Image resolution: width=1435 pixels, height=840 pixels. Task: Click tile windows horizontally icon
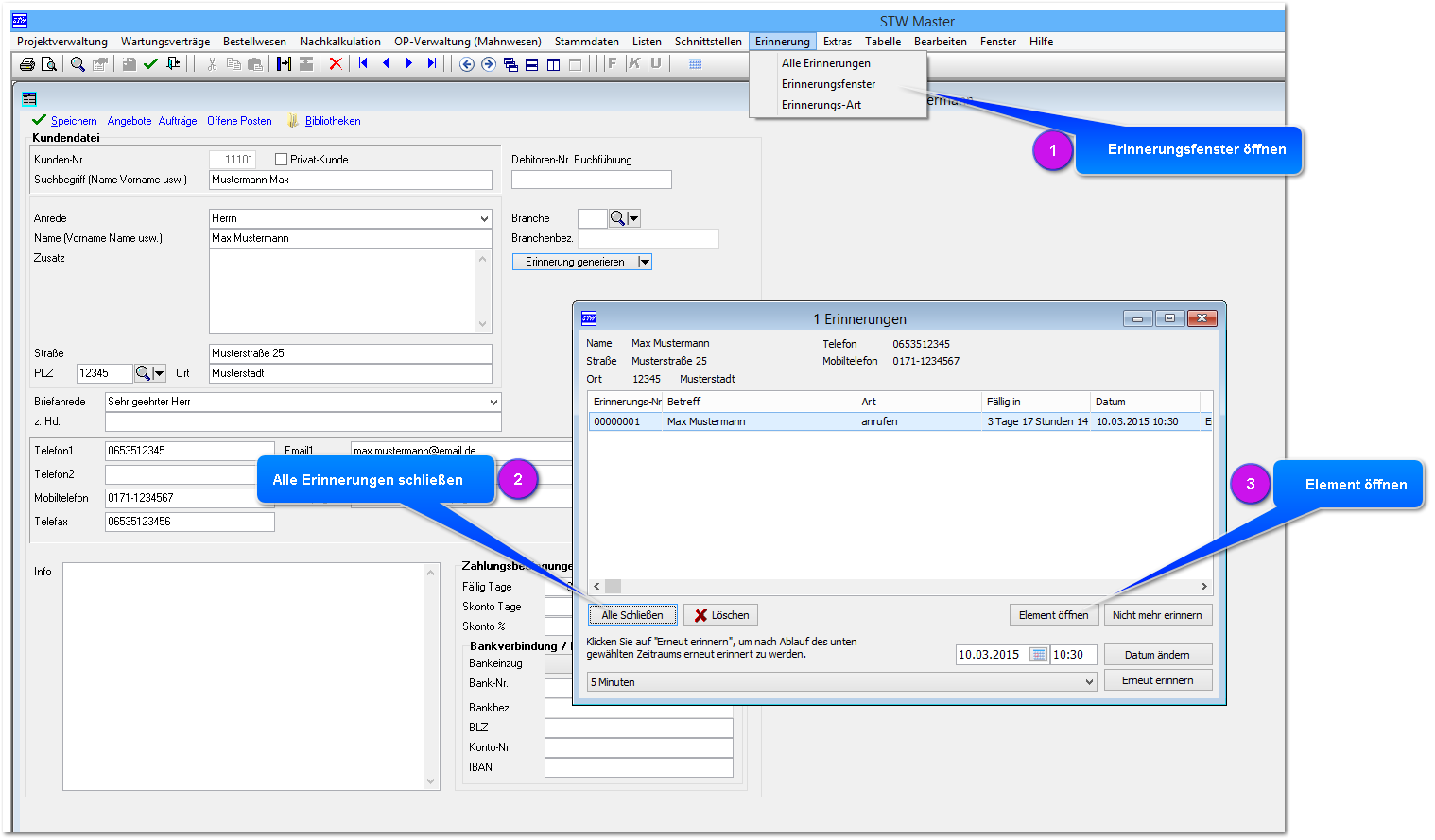pos(531,64)
